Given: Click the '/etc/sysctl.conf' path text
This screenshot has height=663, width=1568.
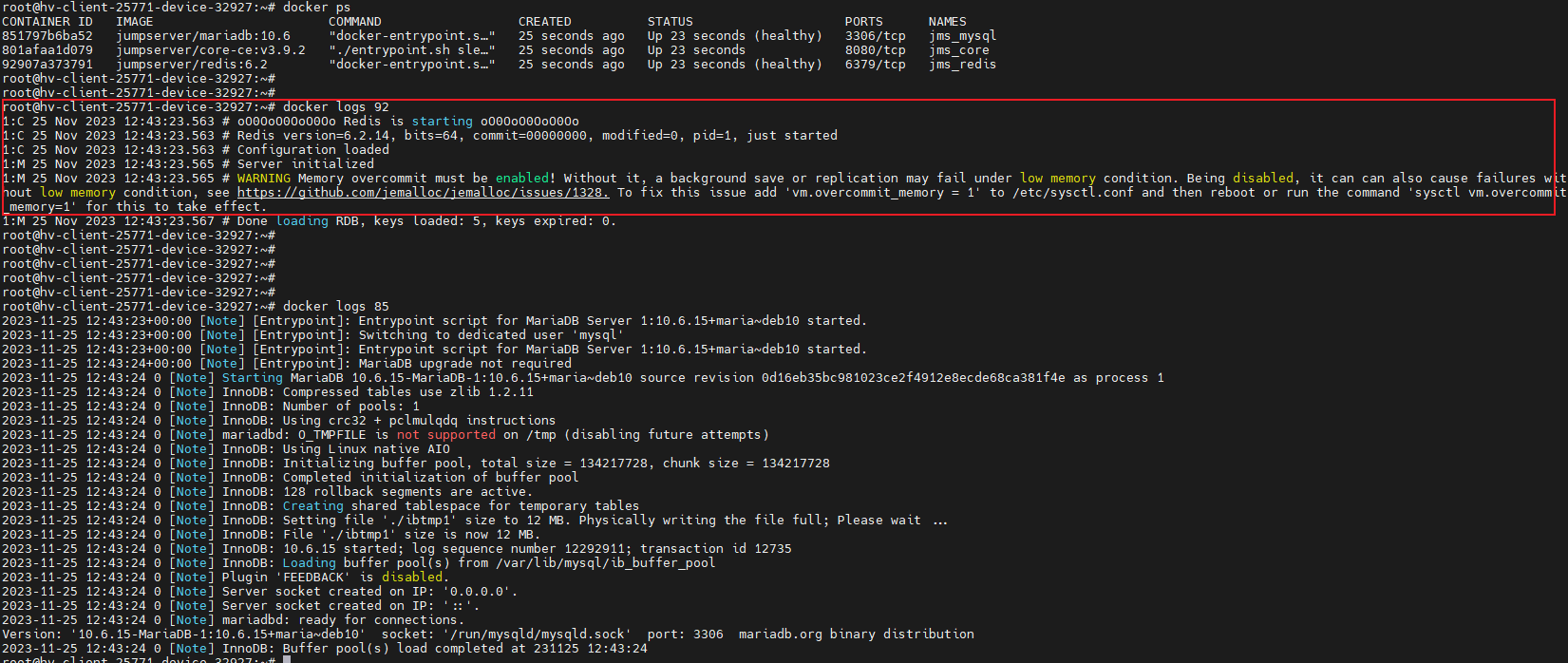Looking at the screenshot, I should click(x=1073, y=193).
